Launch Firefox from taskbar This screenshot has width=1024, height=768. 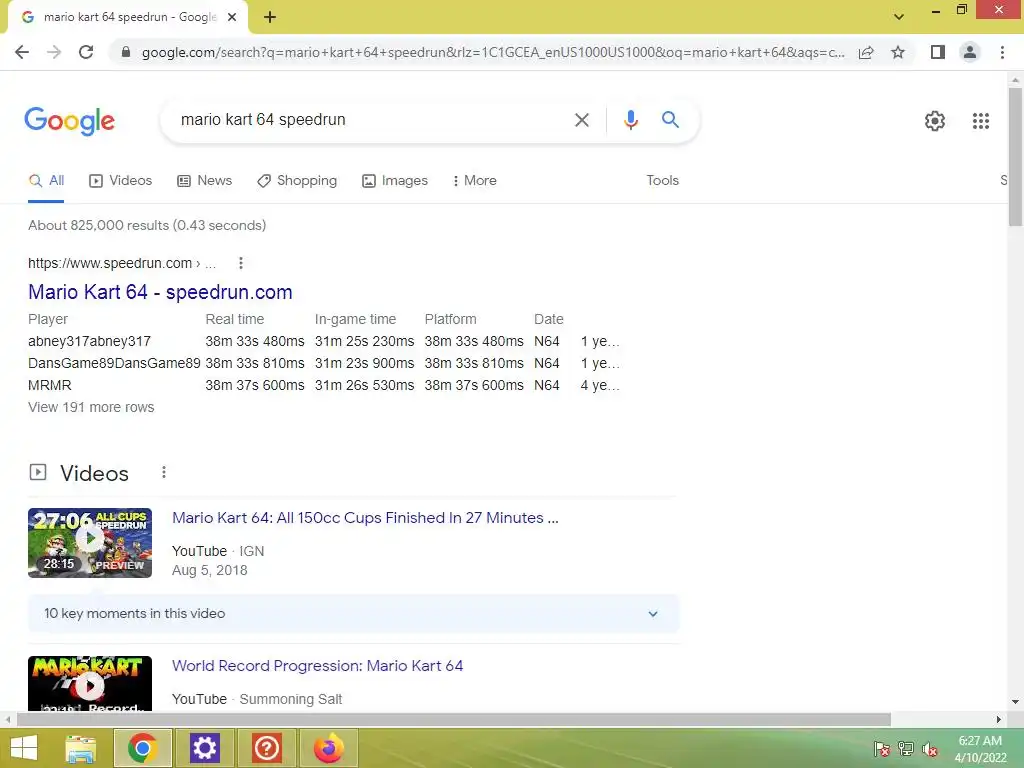(x=328, y=748)
